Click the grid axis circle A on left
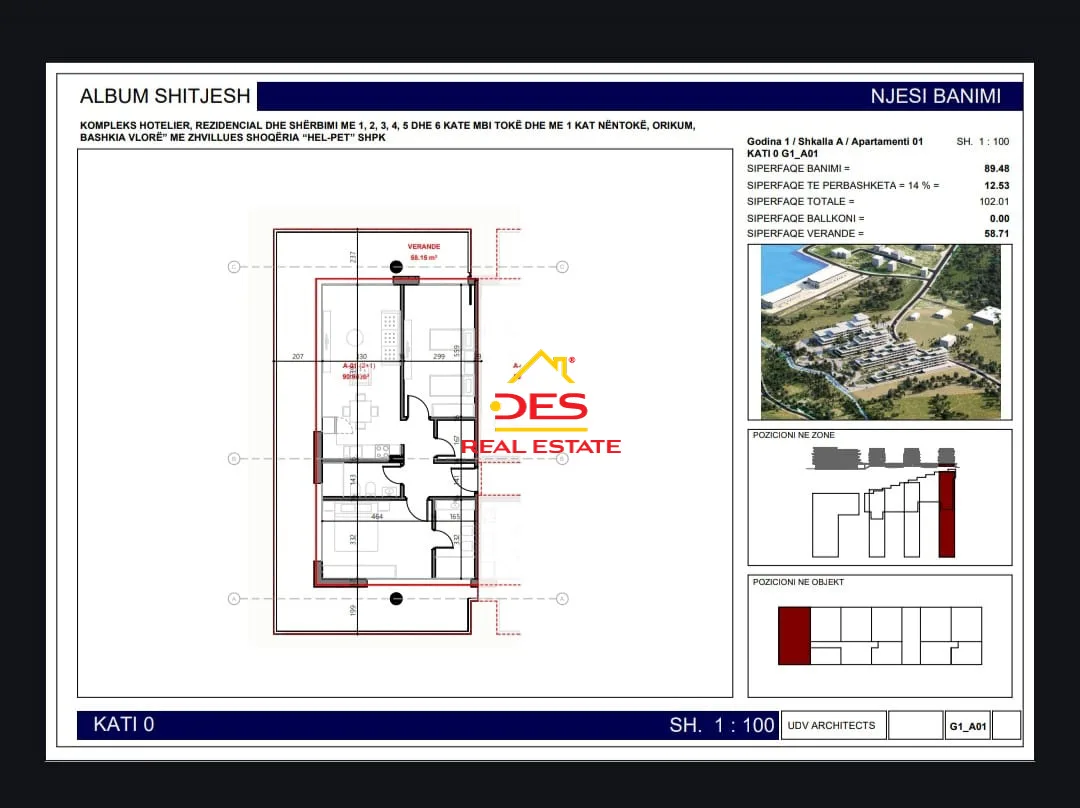 point(234,599)
